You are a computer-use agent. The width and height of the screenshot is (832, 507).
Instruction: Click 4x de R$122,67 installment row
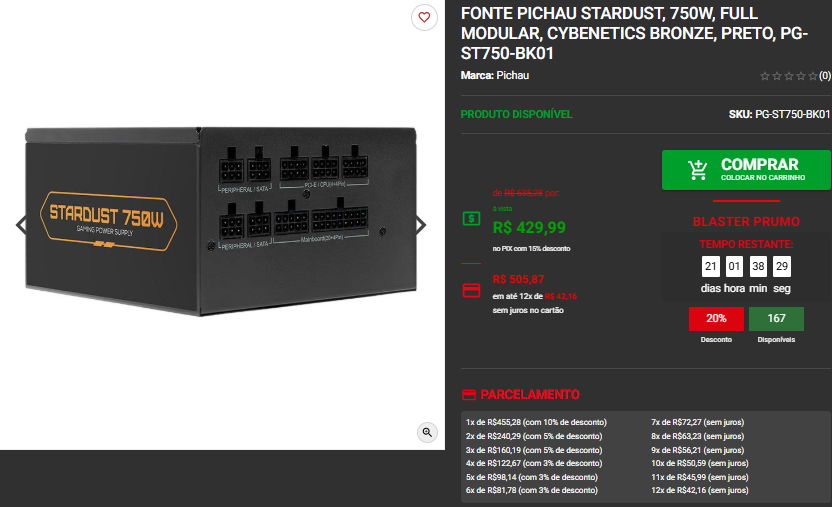534,463
